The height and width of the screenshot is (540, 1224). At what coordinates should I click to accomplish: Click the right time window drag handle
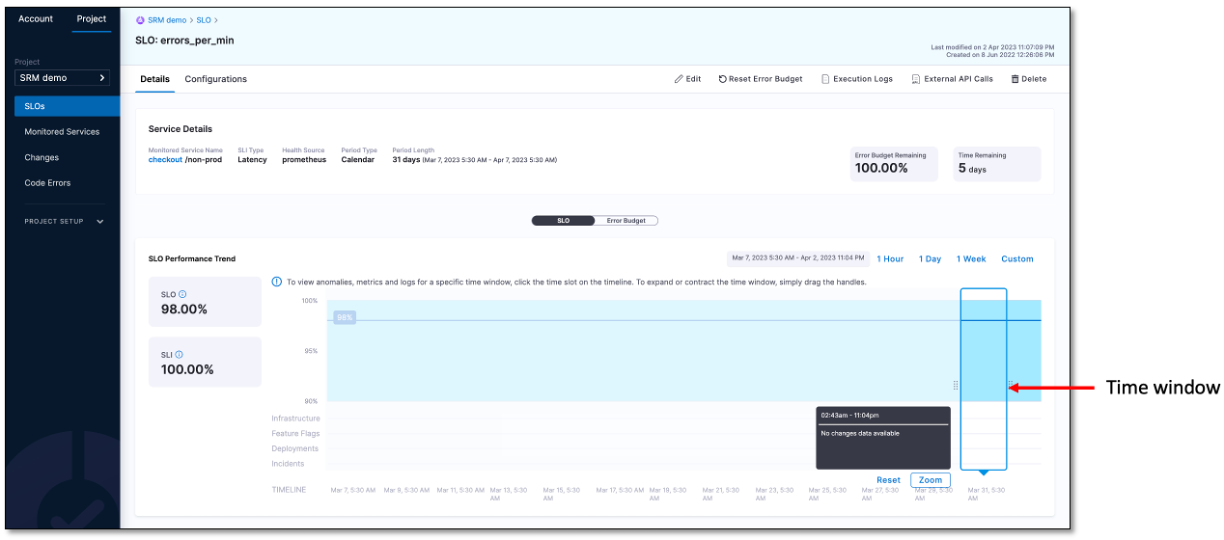tap(1009, 385)
